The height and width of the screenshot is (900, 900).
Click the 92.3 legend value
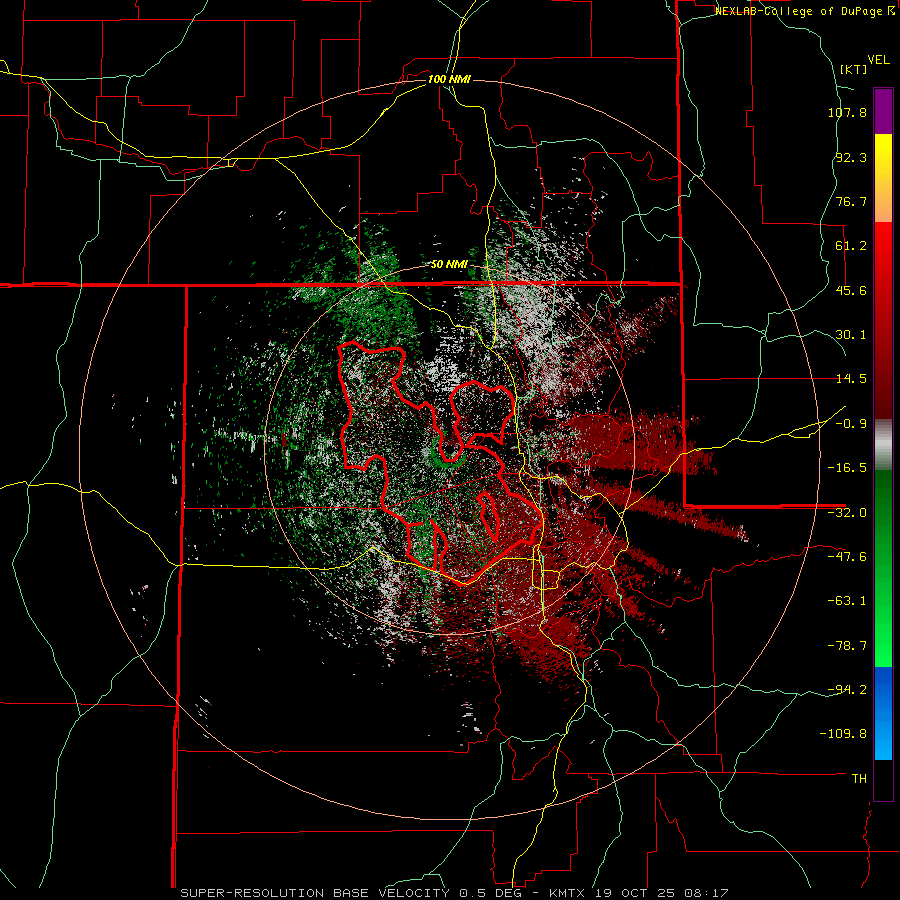click(x=851, y=157)
